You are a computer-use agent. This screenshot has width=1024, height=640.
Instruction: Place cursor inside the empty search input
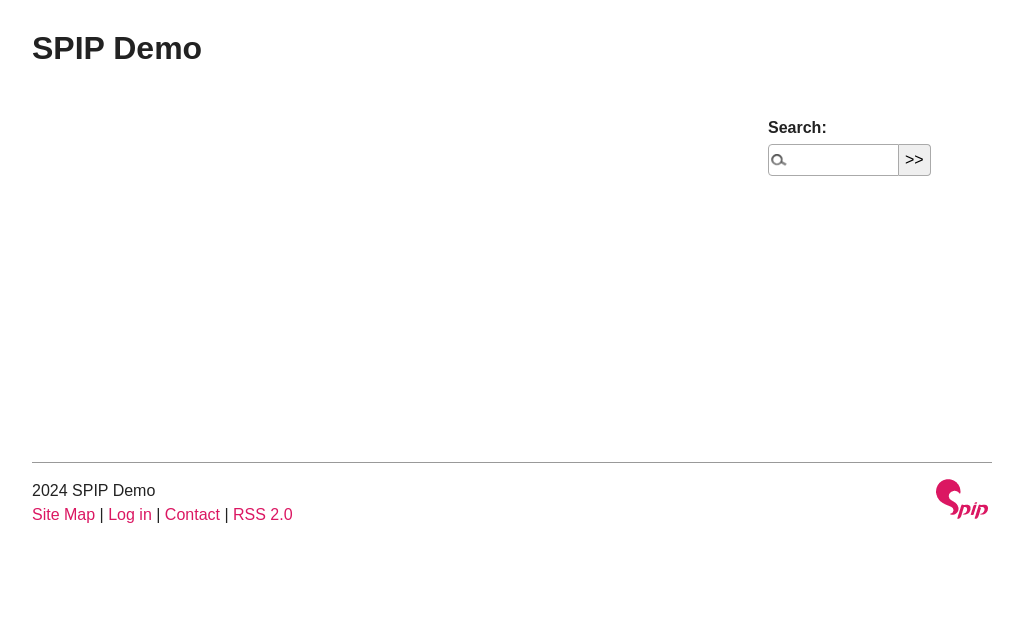point(842,160)
